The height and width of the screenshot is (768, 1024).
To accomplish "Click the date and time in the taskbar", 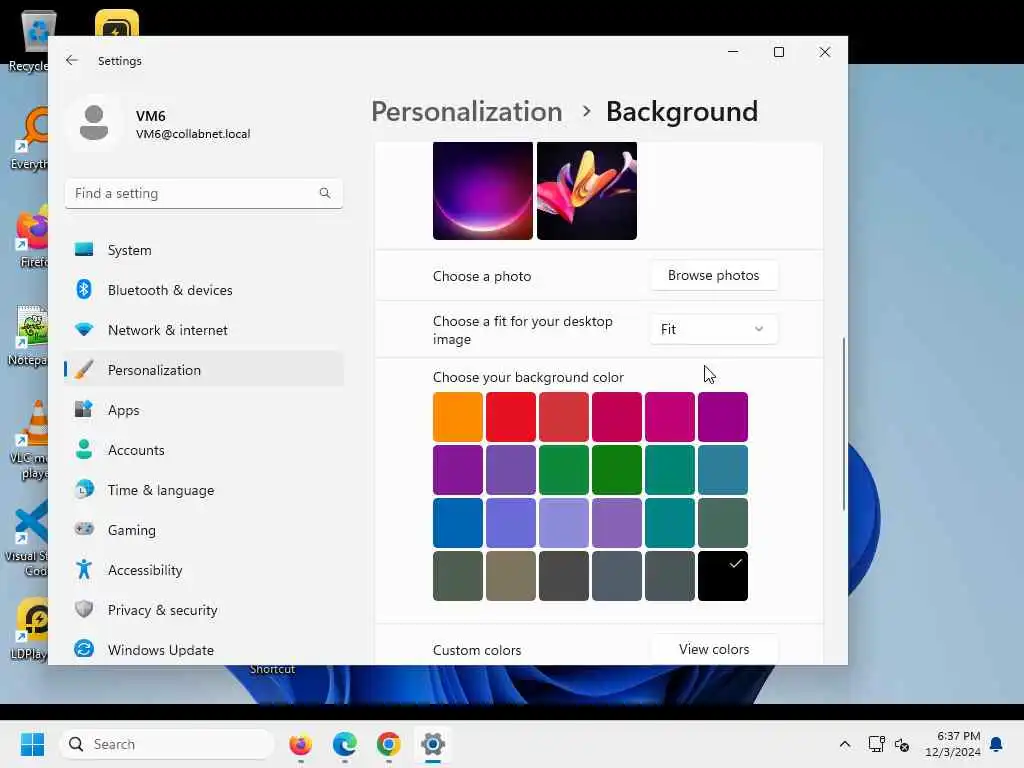I will tap(952, 744).
